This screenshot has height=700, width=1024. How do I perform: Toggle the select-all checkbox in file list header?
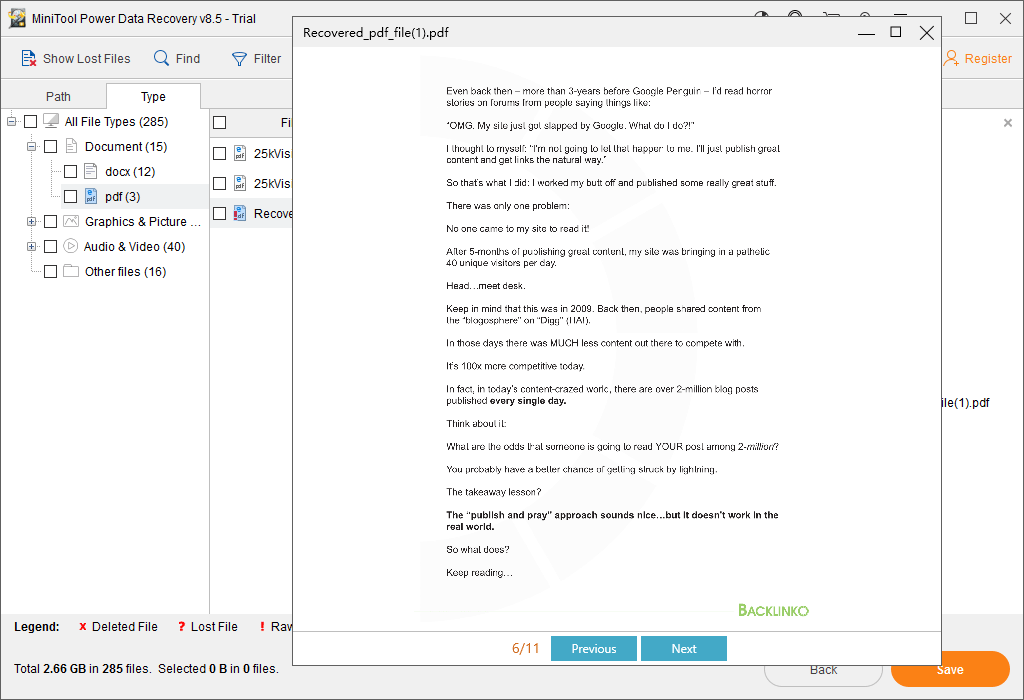[x=219, y=123]
